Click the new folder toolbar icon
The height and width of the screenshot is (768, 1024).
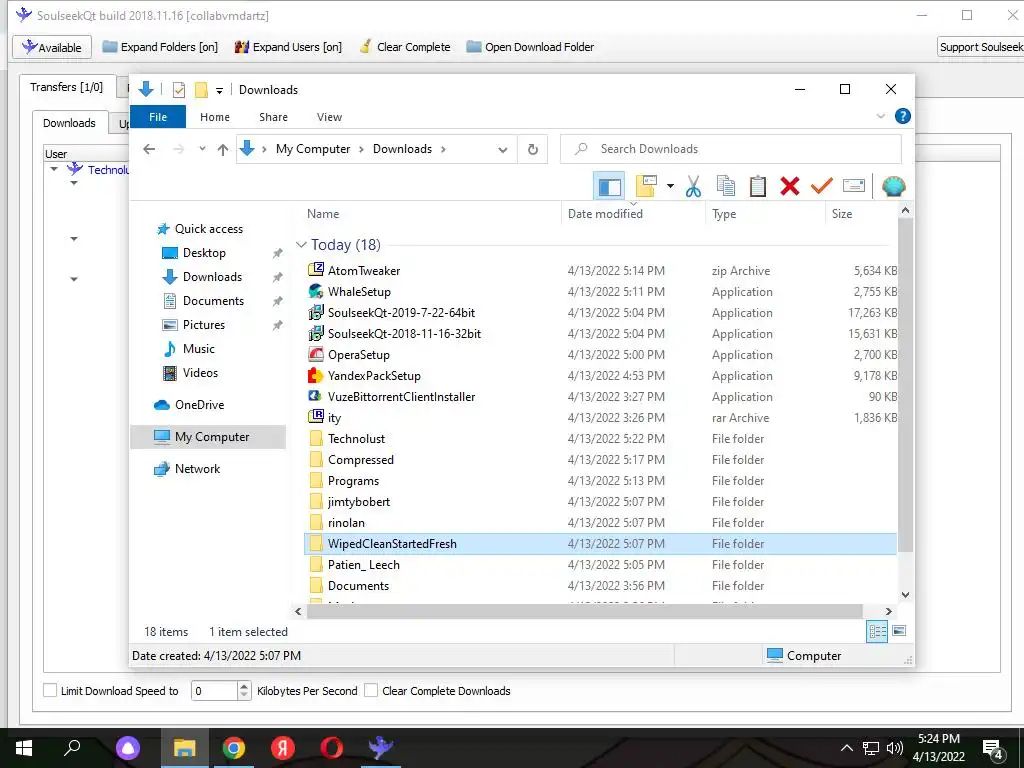645,187
